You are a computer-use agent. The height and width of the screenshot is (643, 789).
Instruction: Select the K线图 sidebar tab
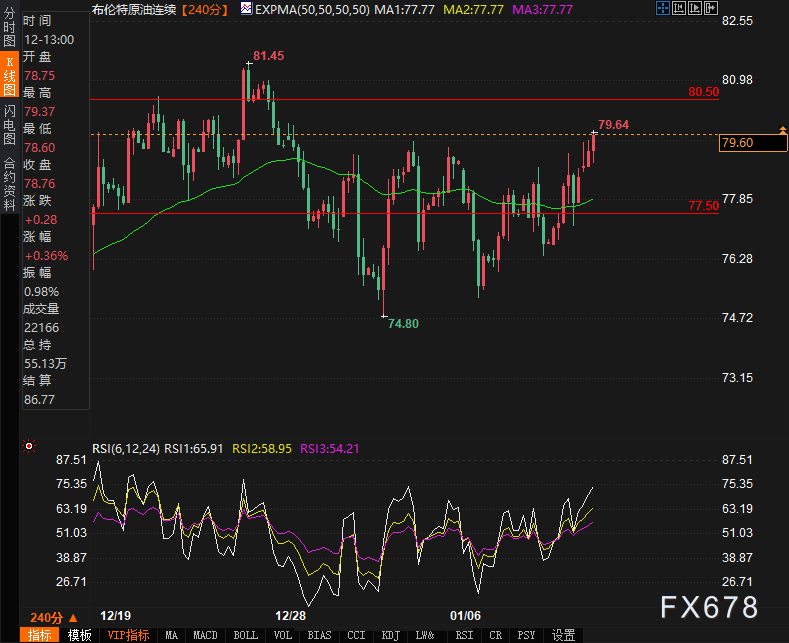tap(9, 76)
